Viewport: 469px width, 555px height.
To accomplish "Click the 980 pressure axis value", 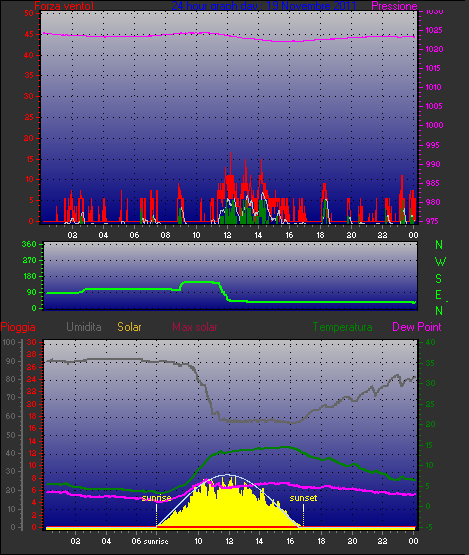I will click(x=433, y=202).
